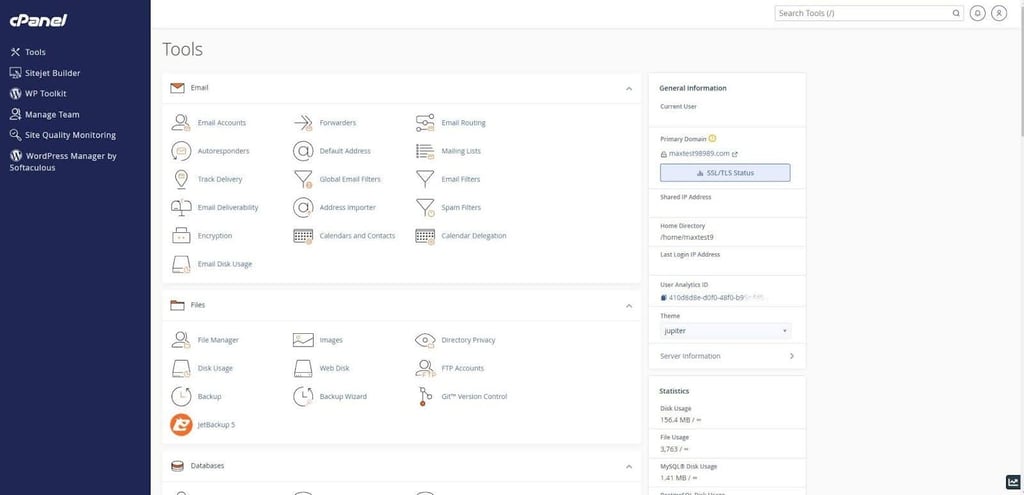Open the Spam Filters icon
The image size is (1024, 495).
pos(425,208)
